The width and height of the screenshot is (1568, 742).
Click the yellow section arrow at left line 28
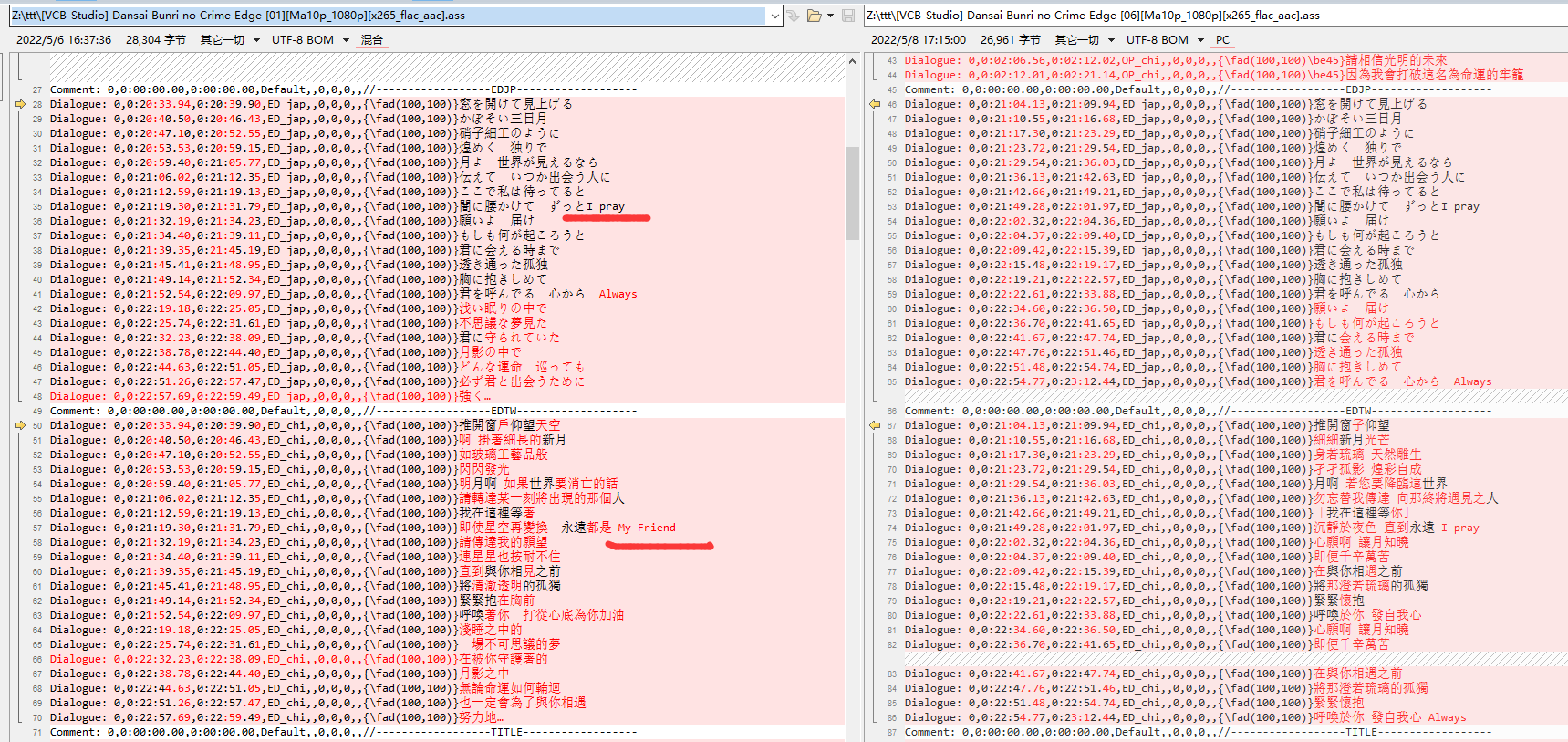(20, 104)
